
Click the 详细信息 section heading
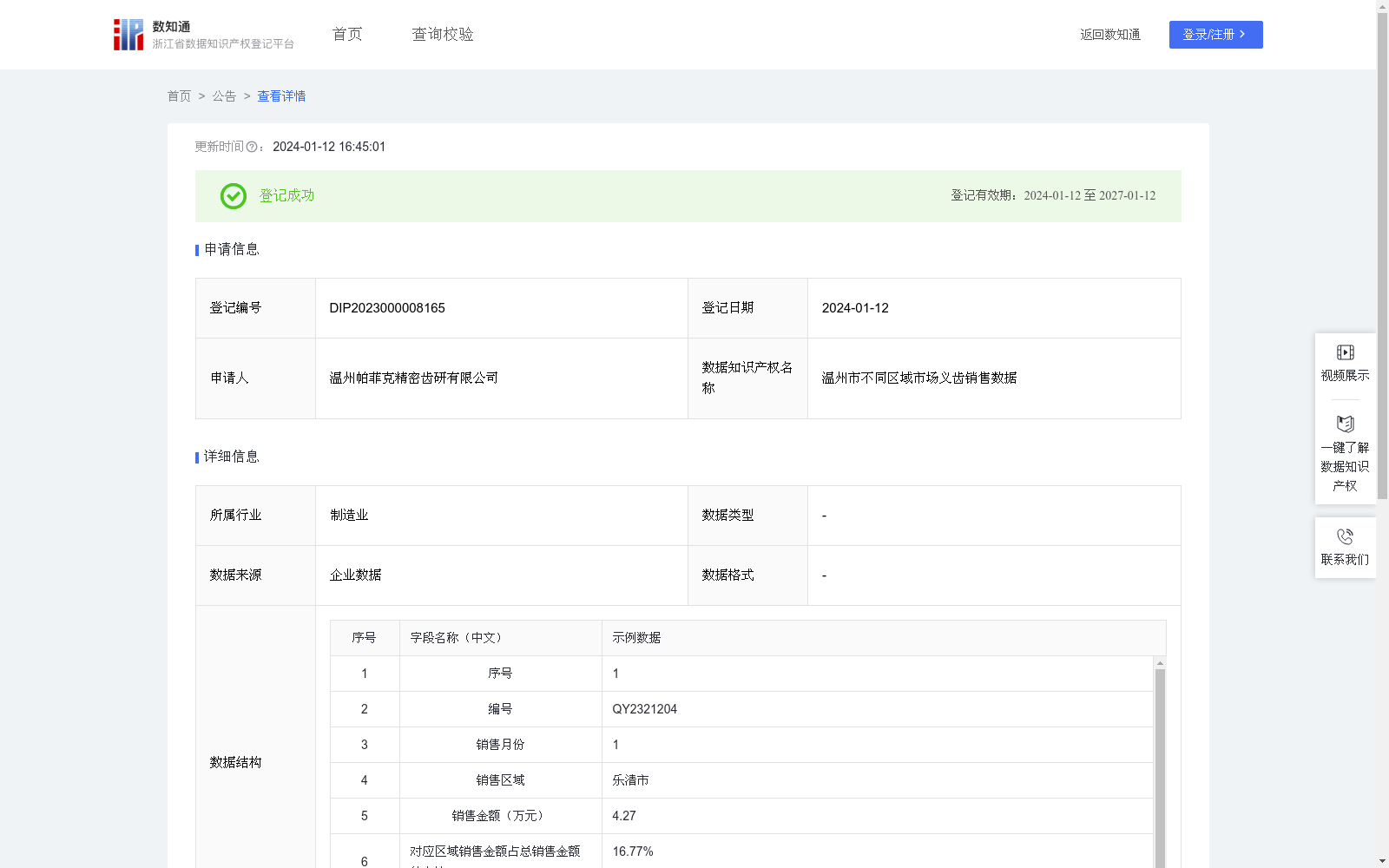click(x=232, y=457)
